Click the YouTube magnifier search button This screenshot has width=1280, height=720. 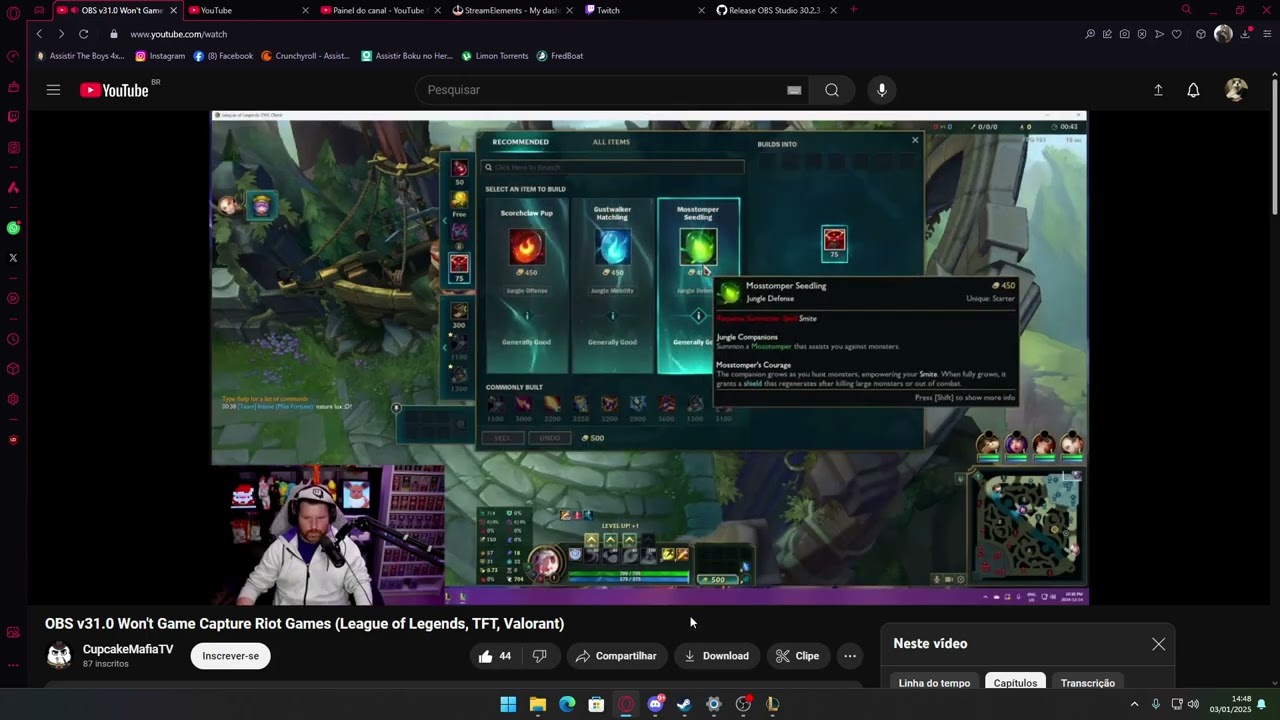[x=832, y=90]
